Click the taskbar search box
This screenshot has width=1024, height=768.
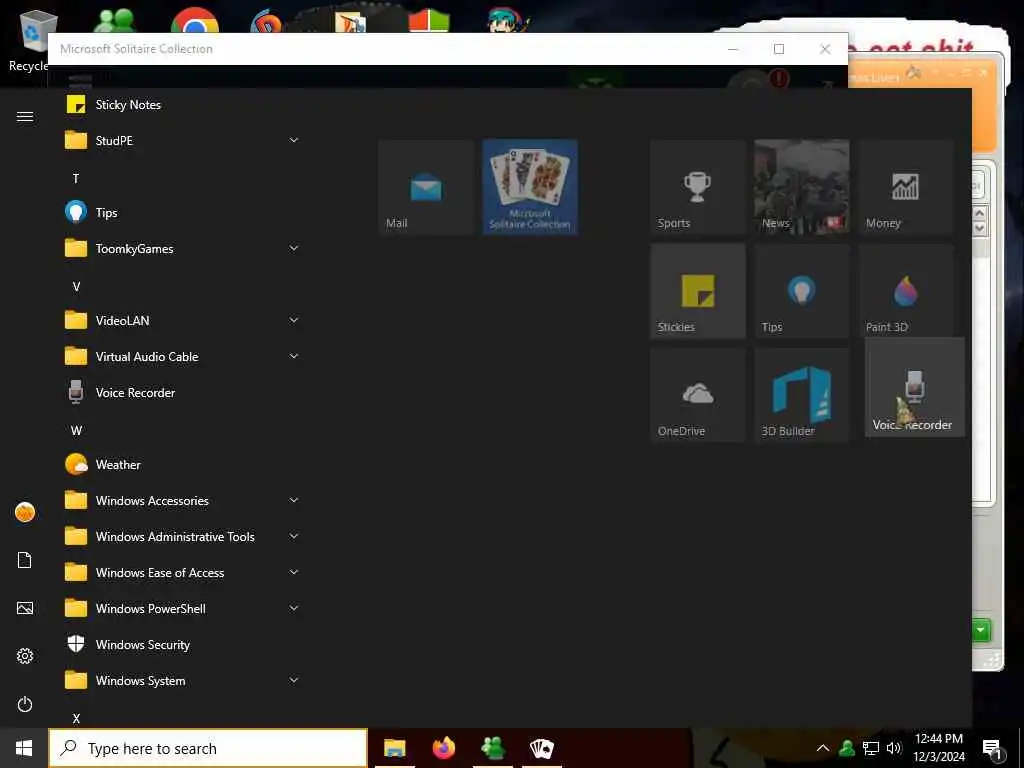[208, 748]
